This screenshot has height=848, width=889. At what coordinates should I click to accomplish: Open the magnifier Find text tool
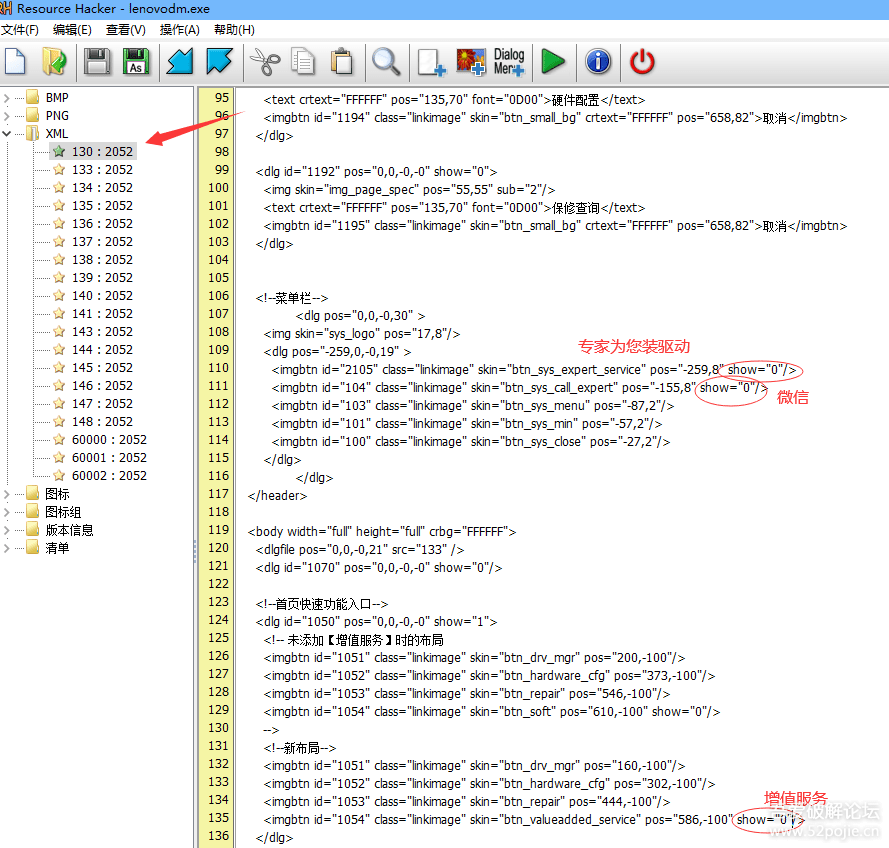click(386, 62)
